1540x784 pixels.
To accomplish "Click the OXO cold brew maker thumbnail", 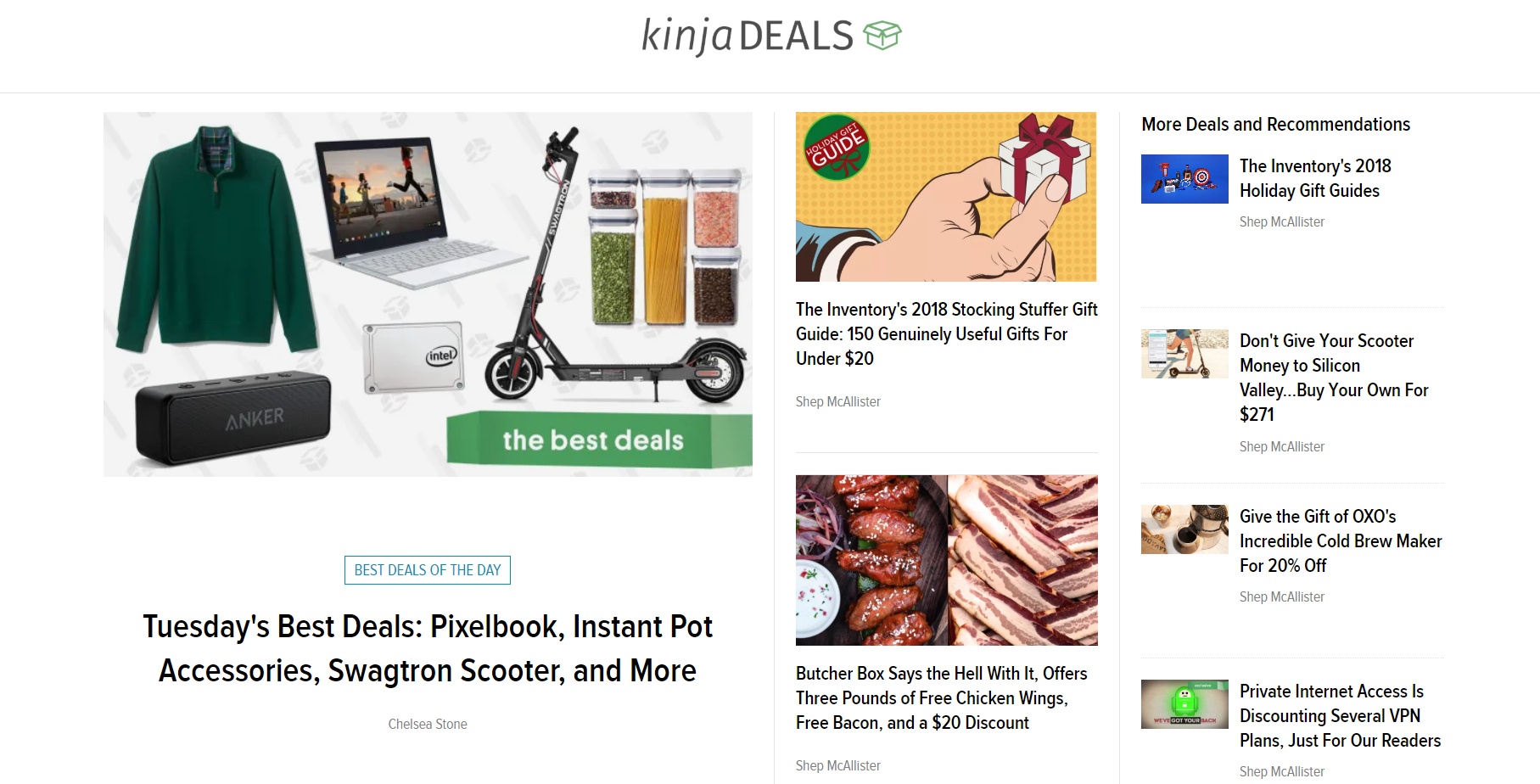I will click(1184, 529).
